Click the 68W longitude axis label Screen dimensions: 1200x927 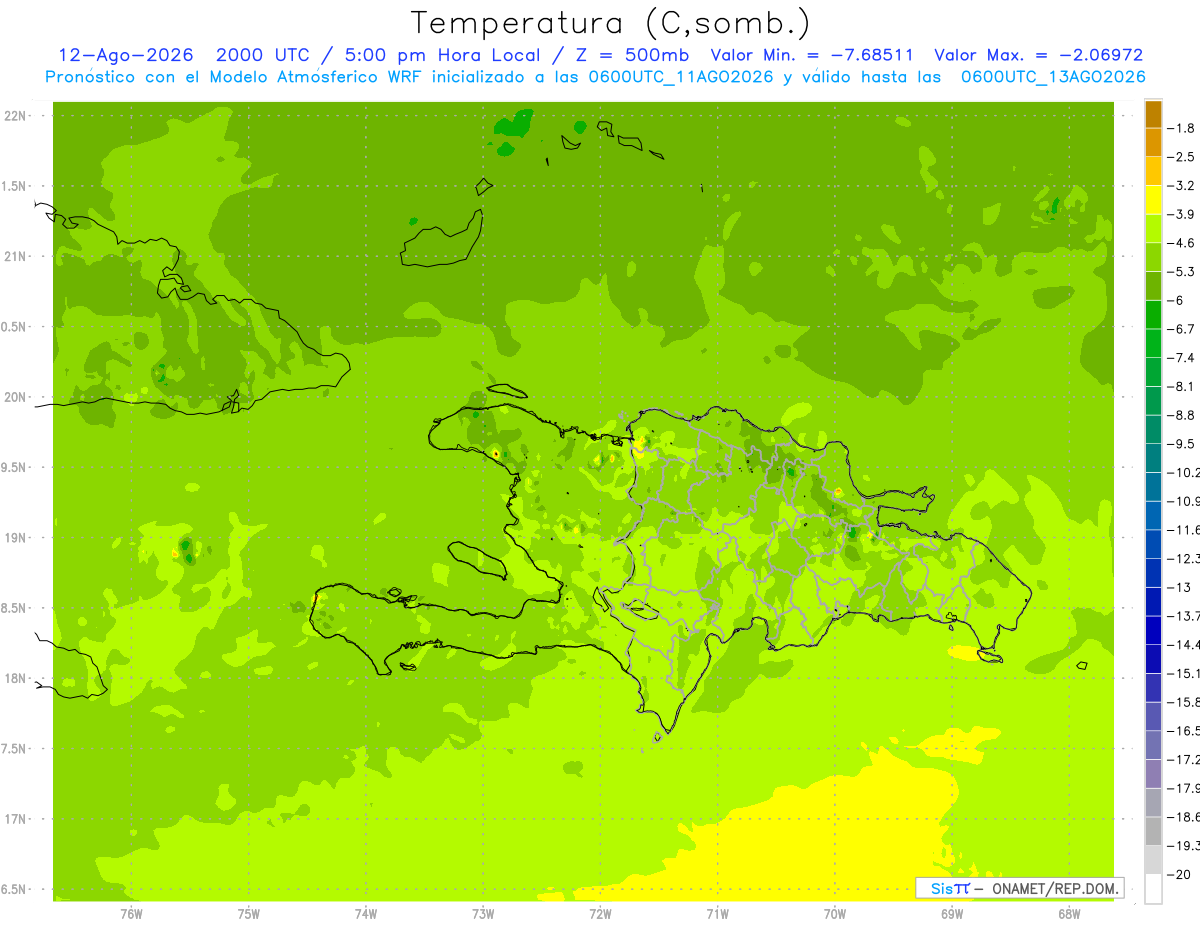tap(1068, 913)
